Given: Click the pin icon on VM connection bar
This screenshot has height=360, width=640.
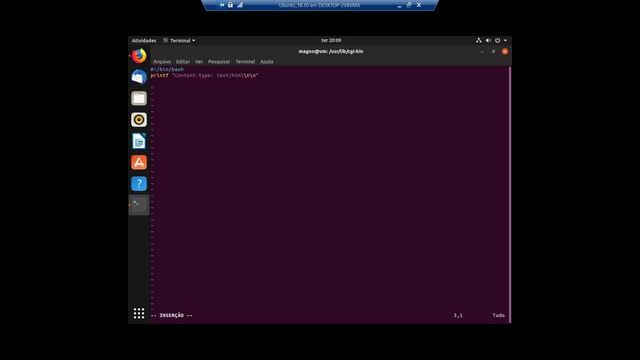Looking at the screenshot, I should coord(222,5).
